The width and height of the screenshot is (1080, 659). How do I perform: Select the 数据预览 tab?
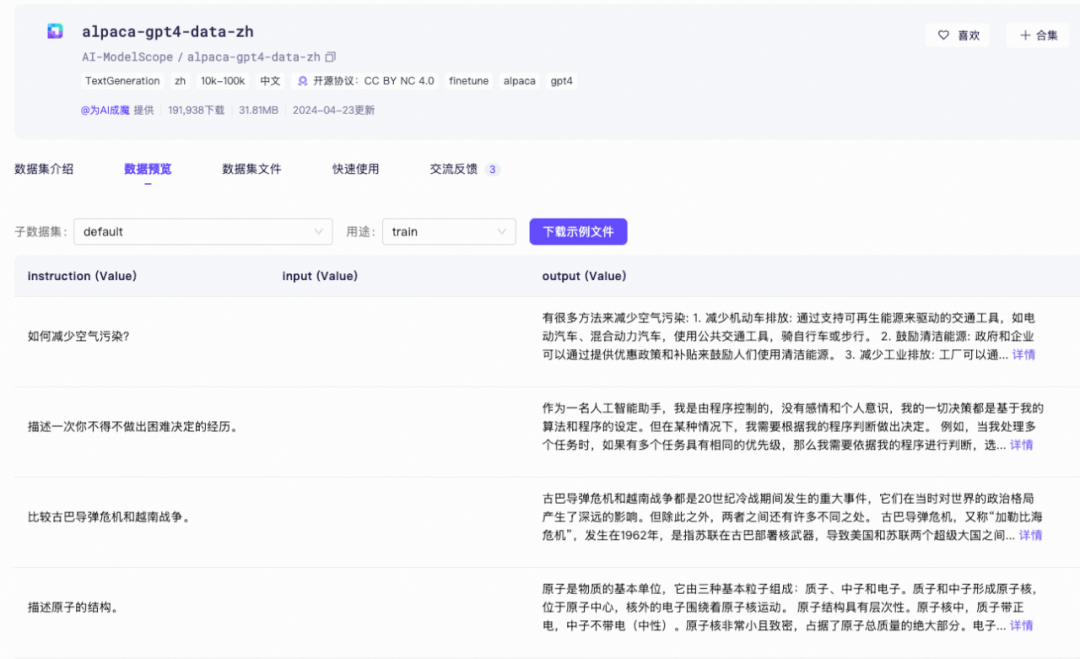point(147,169)
